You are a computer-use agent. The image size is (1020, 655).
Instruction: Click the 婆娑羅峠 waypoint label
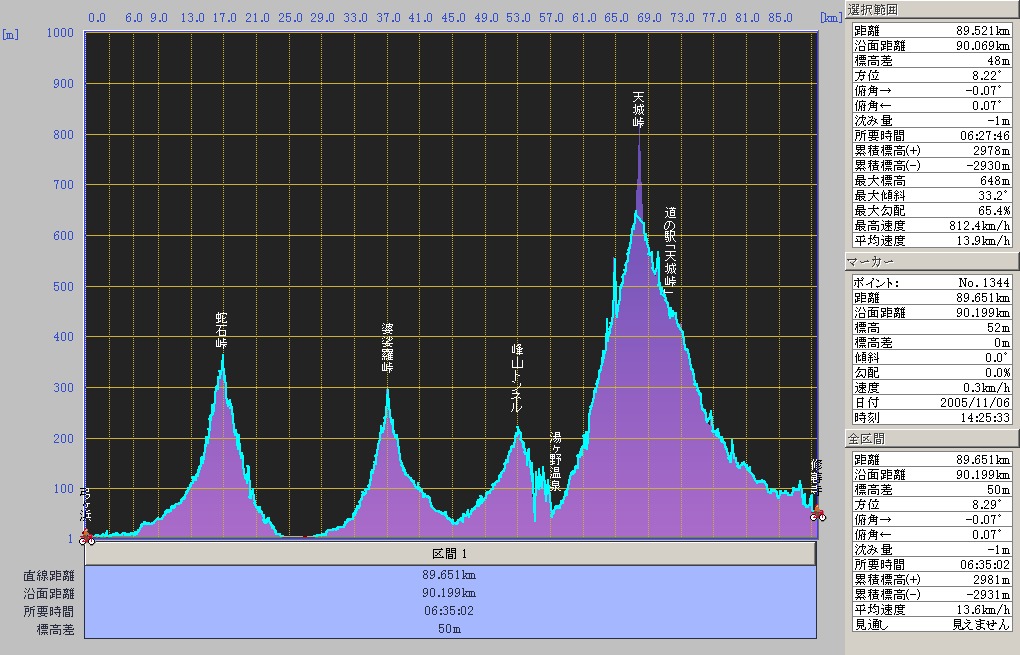coord(387,348)
